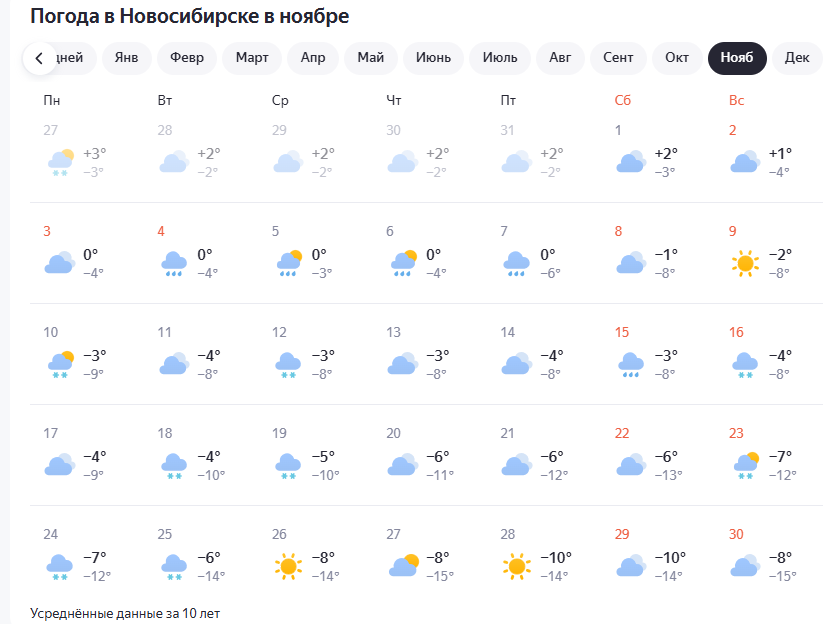The image size is (833, 624).
Task: Select the Май month tab
Action: click(x=370, y=58)
